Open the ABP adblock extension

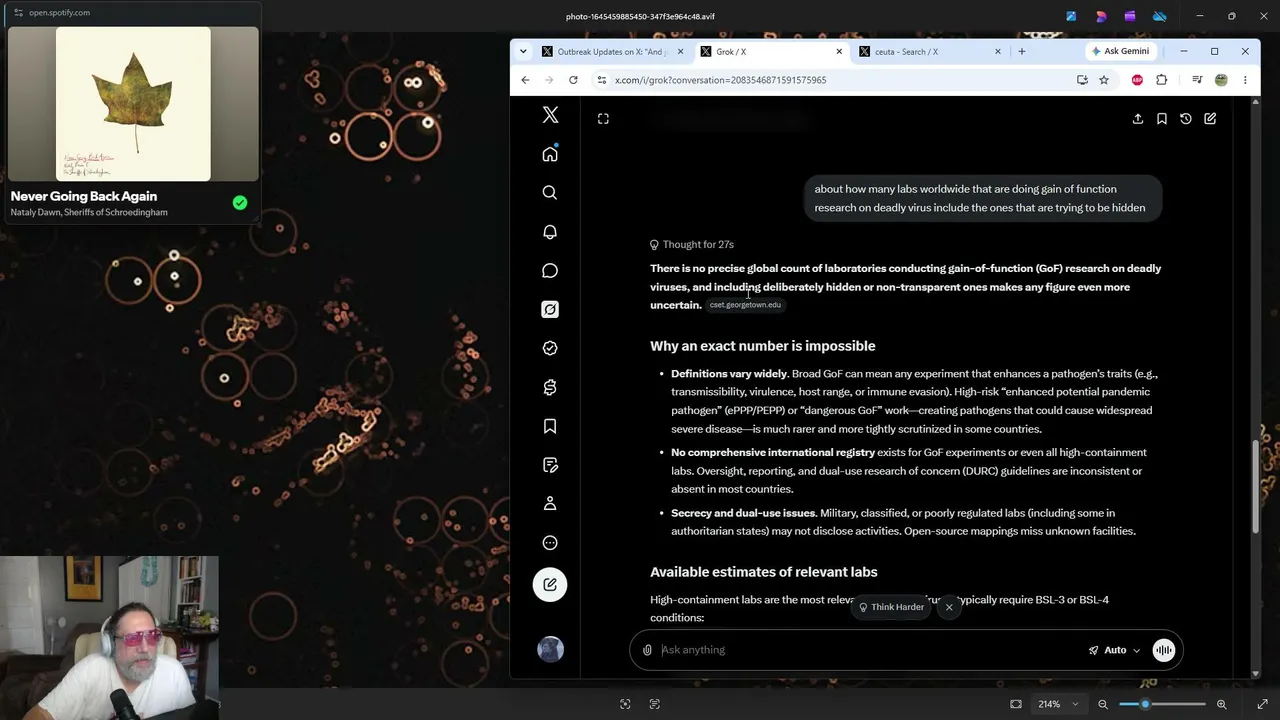(x=1137, y=80)
